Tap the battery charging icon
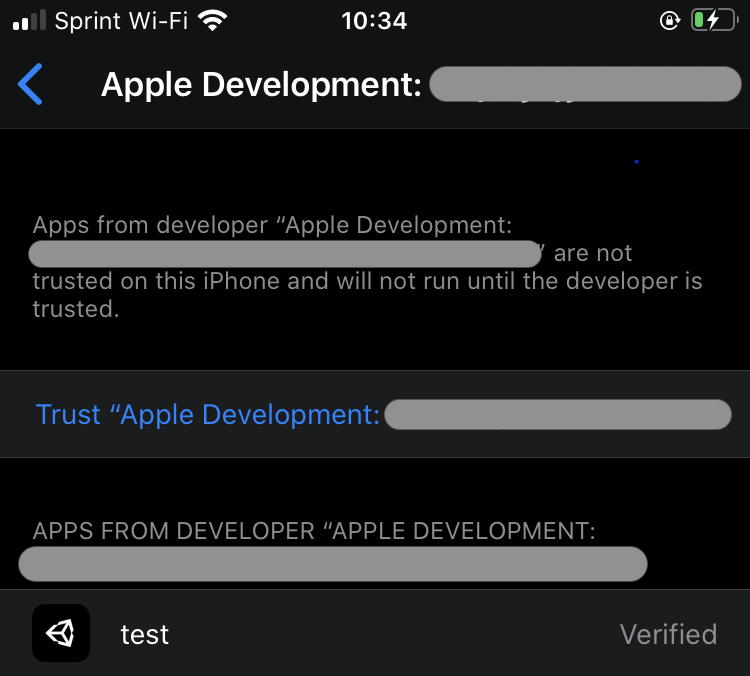This screenshot has width=750, height=676. click(715, 21)
